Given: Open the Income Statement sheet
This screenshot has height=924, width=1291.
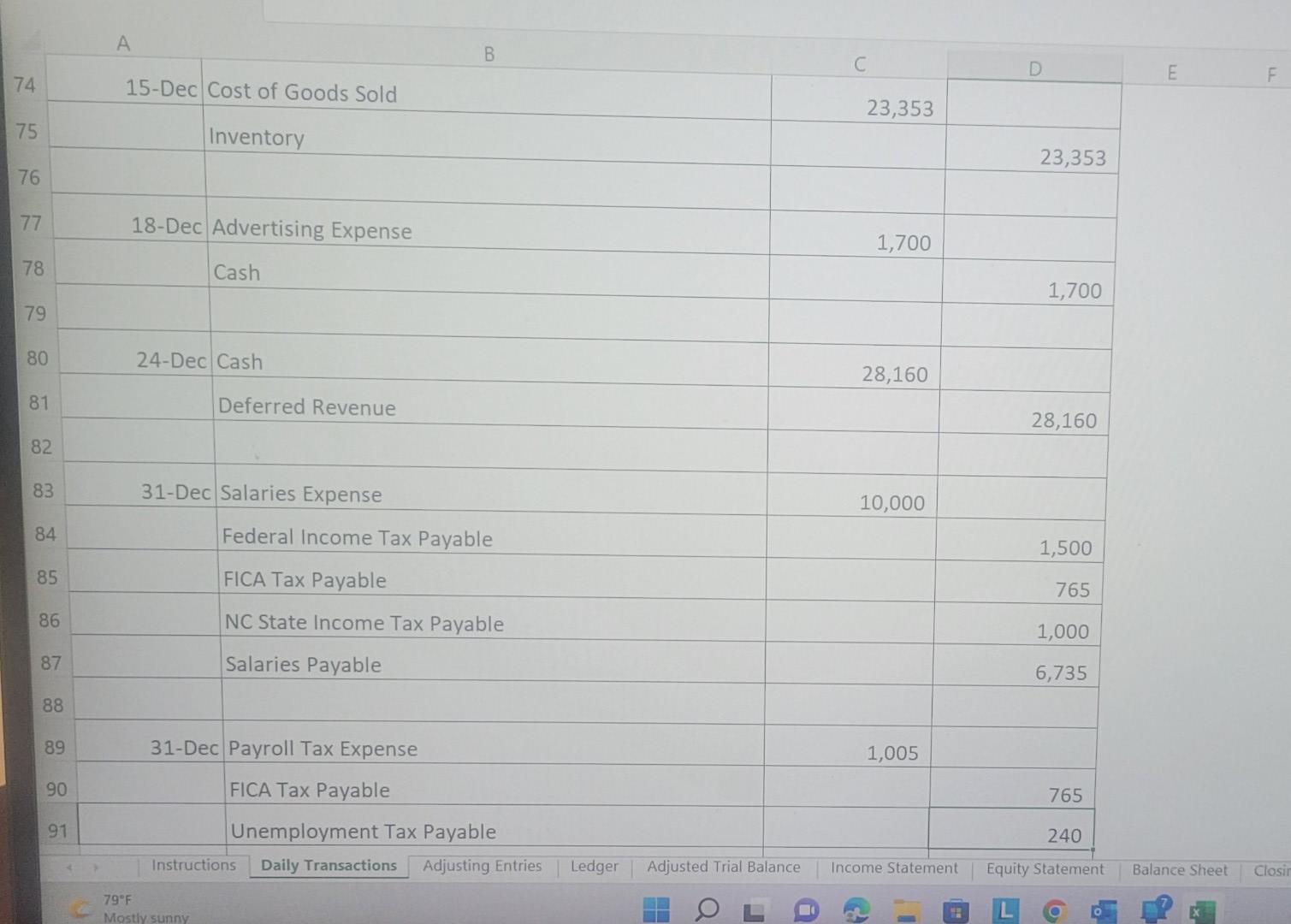Looking at the screenshot, I should click(x=893, y=868).
